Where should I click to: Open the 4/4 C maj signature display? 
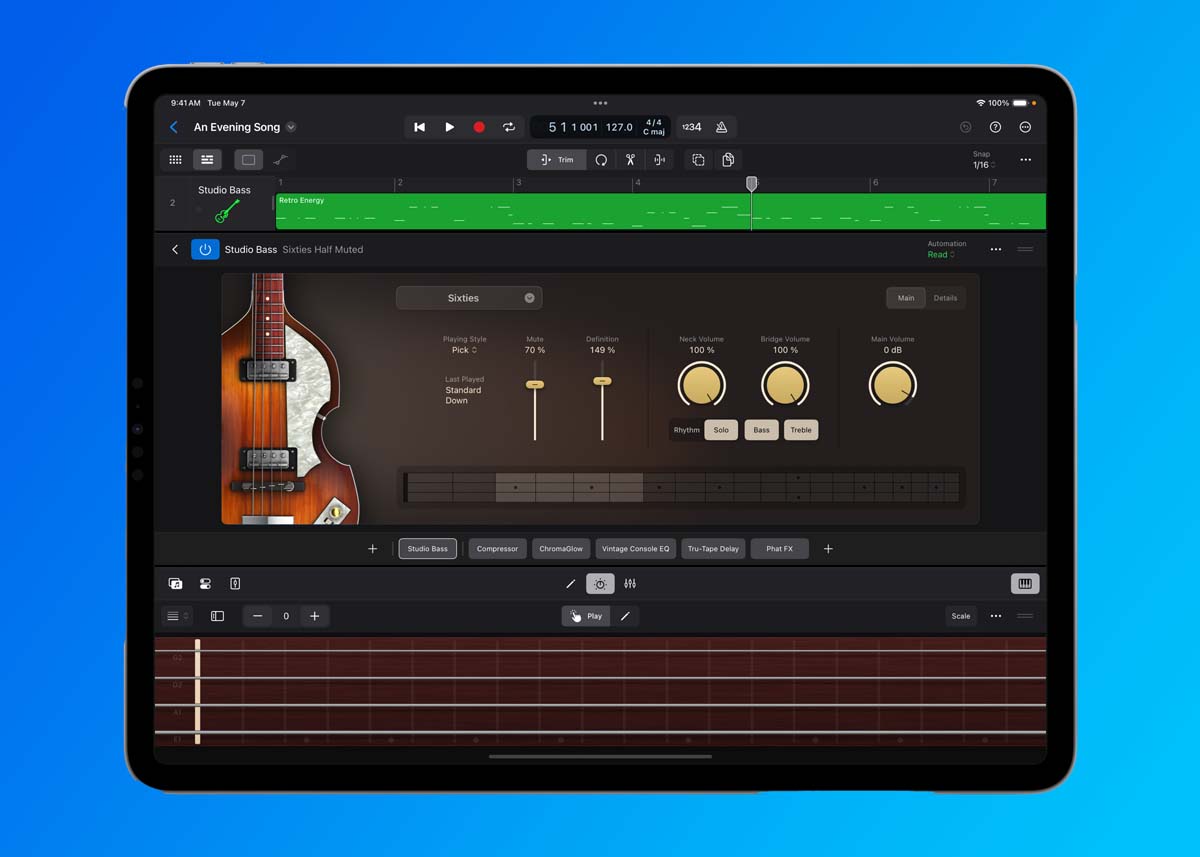(654, 127)
